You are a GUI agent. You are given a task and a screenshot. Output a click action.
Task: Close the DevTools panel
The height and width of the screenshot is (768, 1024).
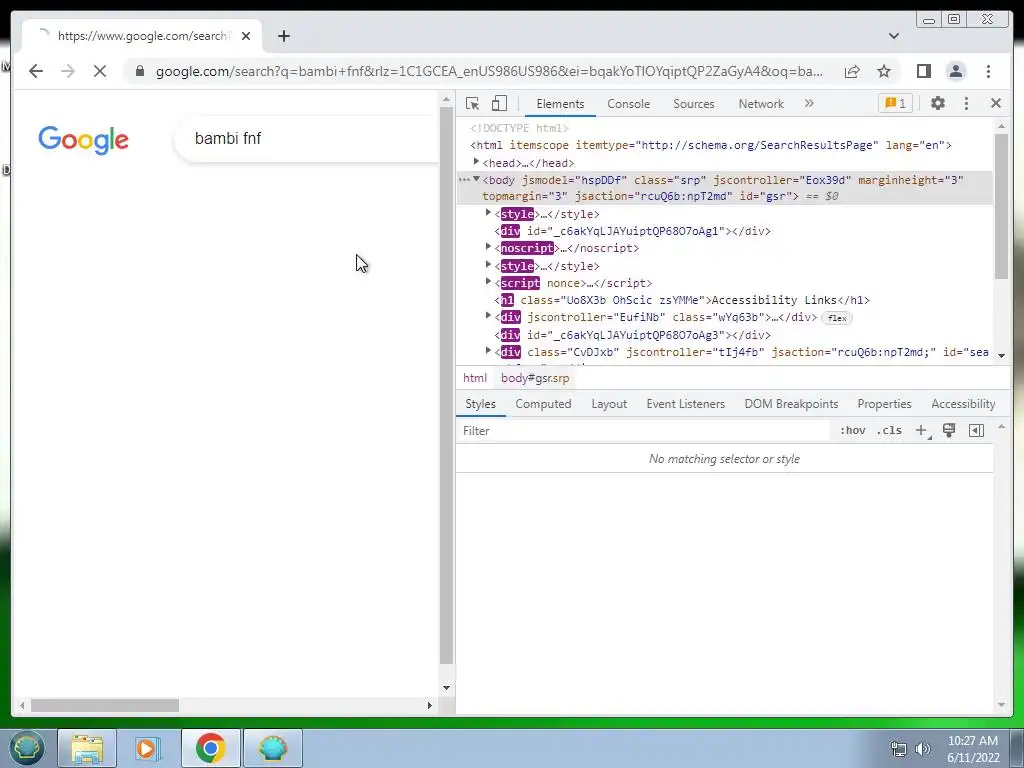995,103
